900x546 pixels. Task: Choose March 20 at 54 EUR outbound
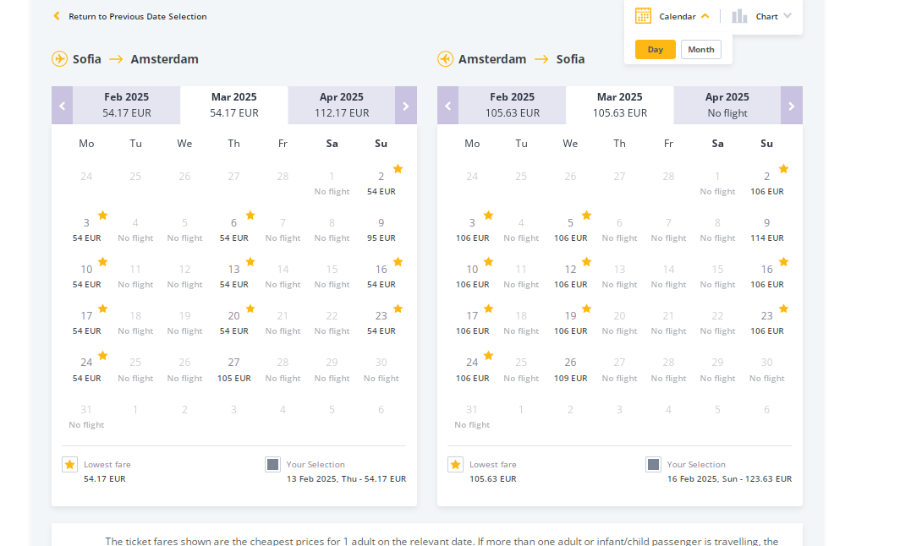pyautogui.click(x=234, y=323)
